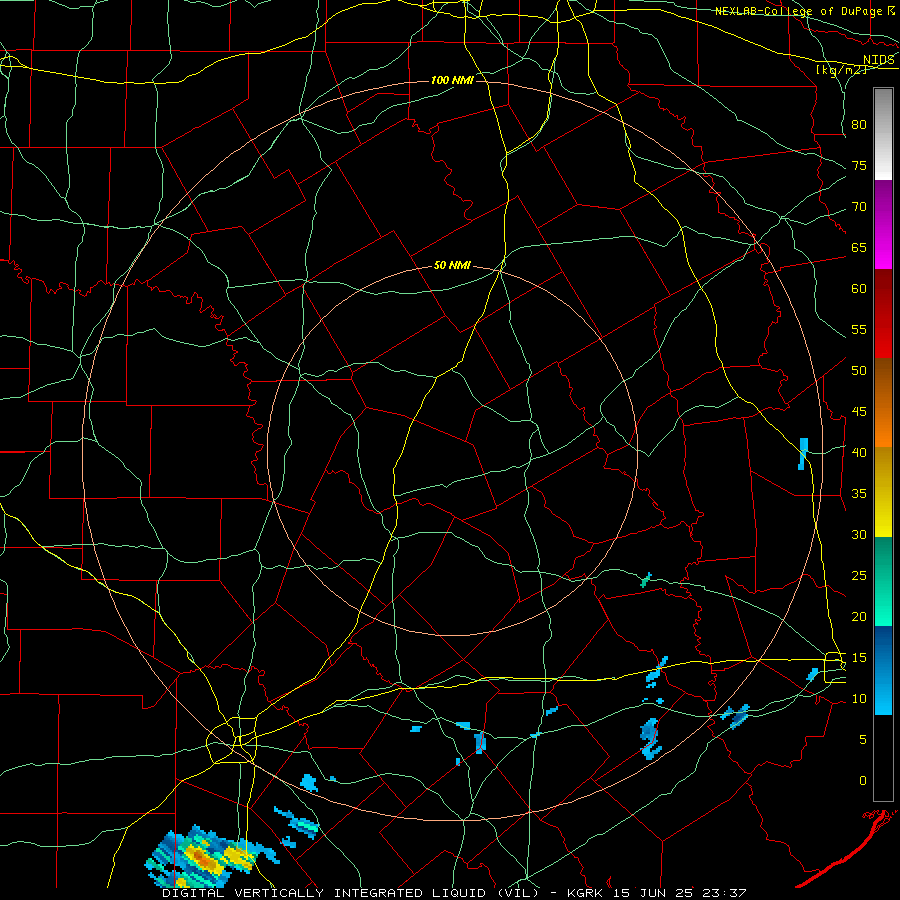900x900 pixels.
Task: Click the tall light-blue echo near the east edge
Action: [803, 453]
